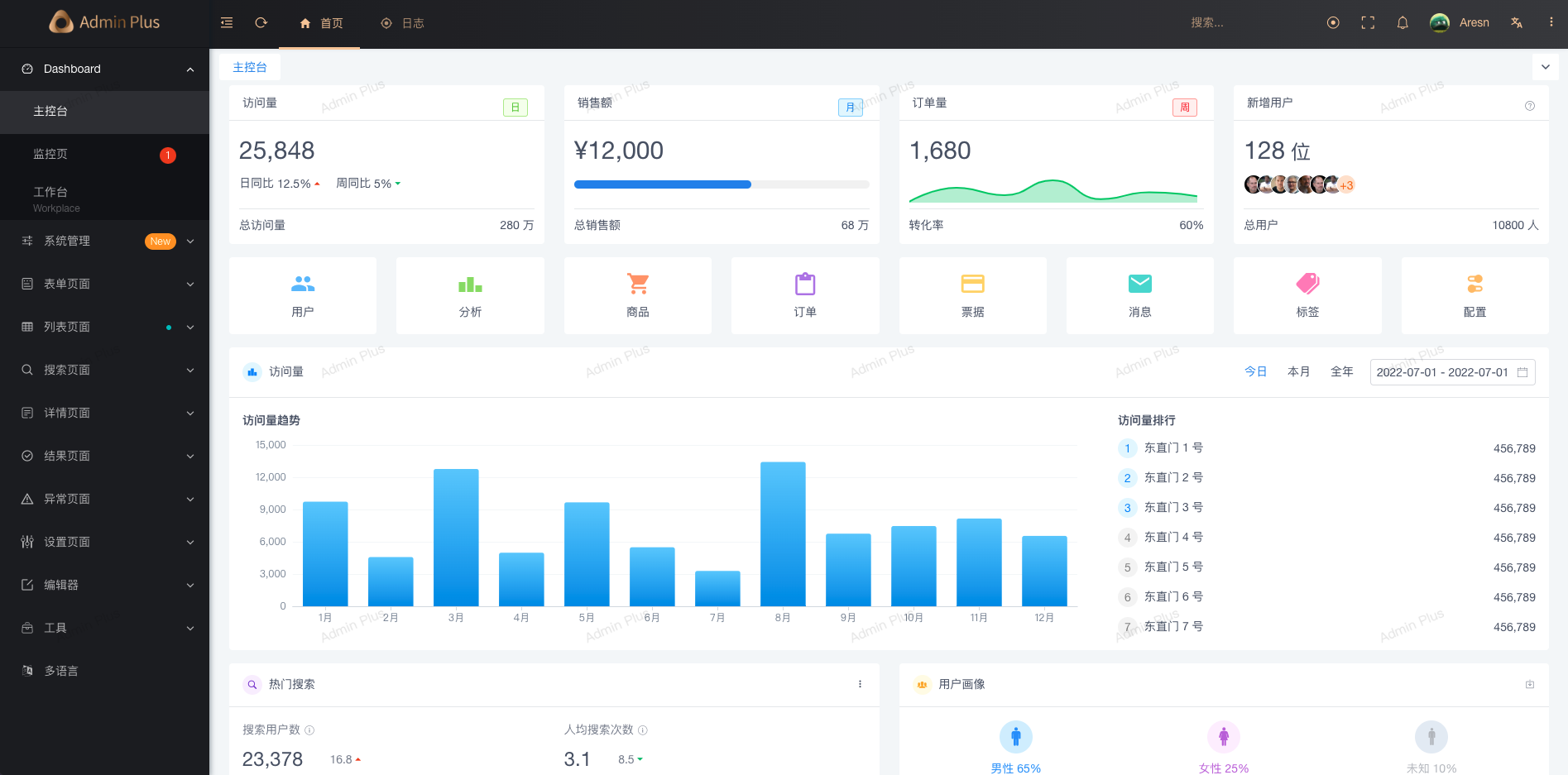Open the 配置 settings shortcut
Image resolution: width=1568 pixels, height=775 pixels.
tap(1475, 296)
